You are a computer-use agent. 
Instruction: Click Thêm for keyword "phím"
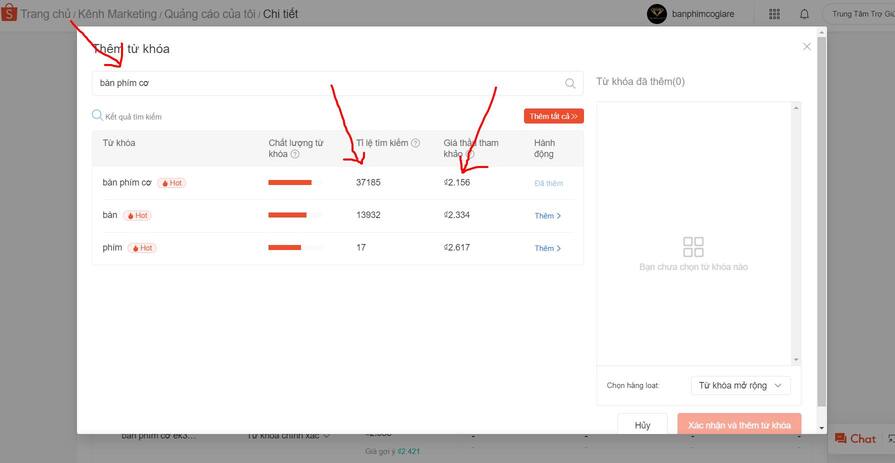pyautogui.click(x=547, y=248)
